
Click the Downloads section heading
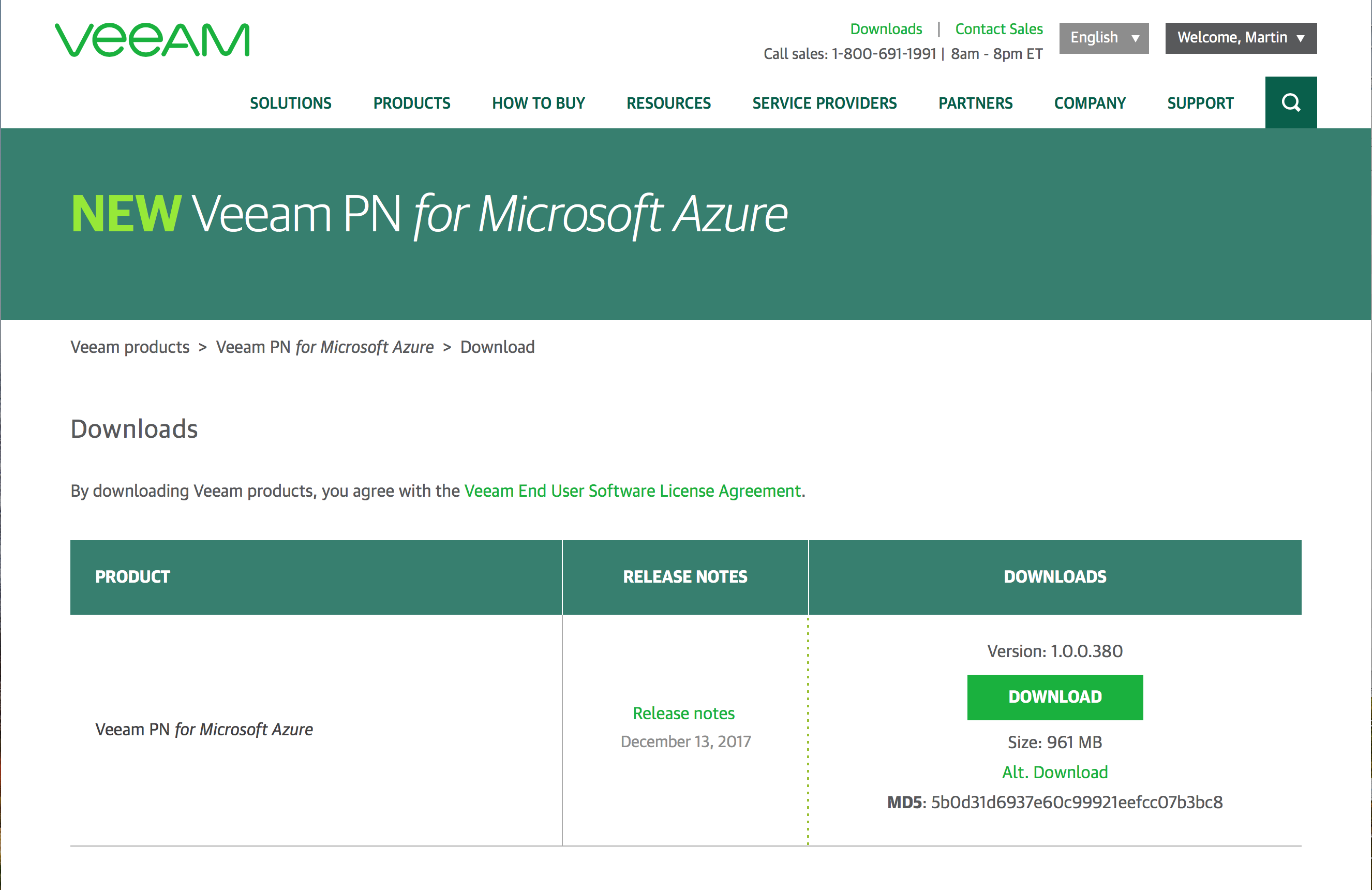tap(135, 429)
